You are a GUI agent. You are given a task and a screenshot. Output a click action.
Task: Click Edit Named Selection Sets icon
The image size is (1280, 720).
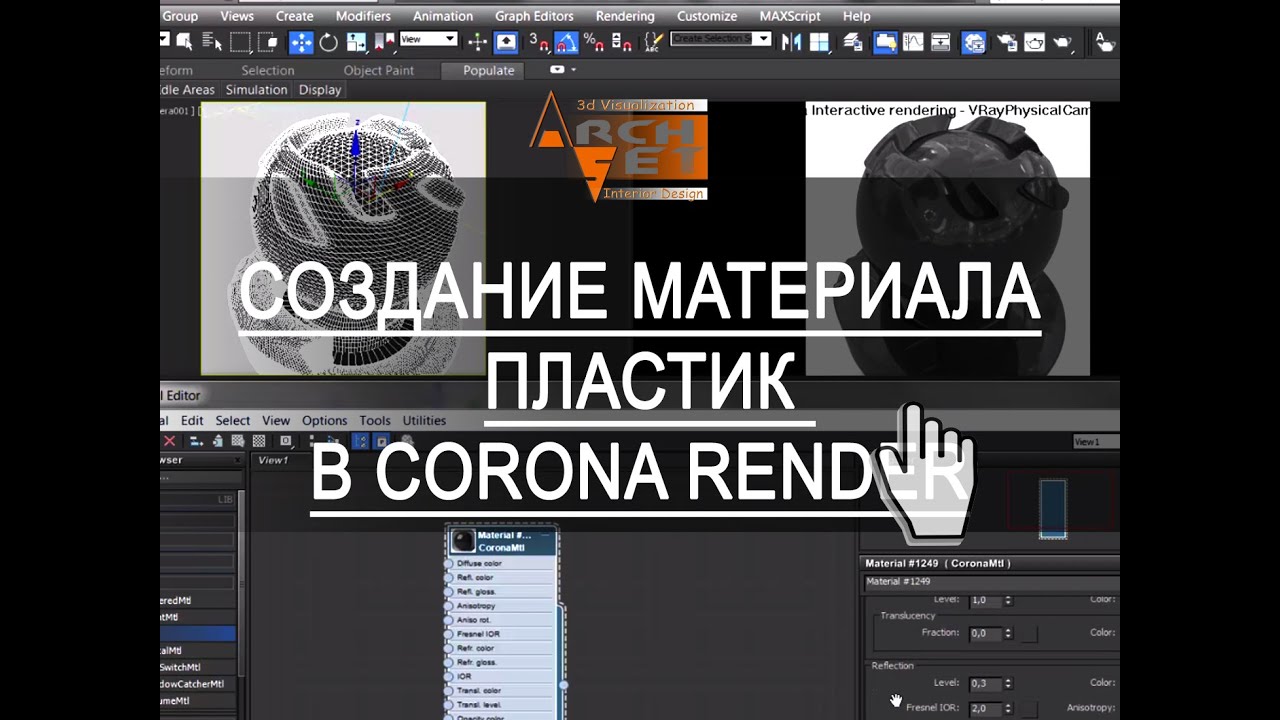click(x=652, y=42)
